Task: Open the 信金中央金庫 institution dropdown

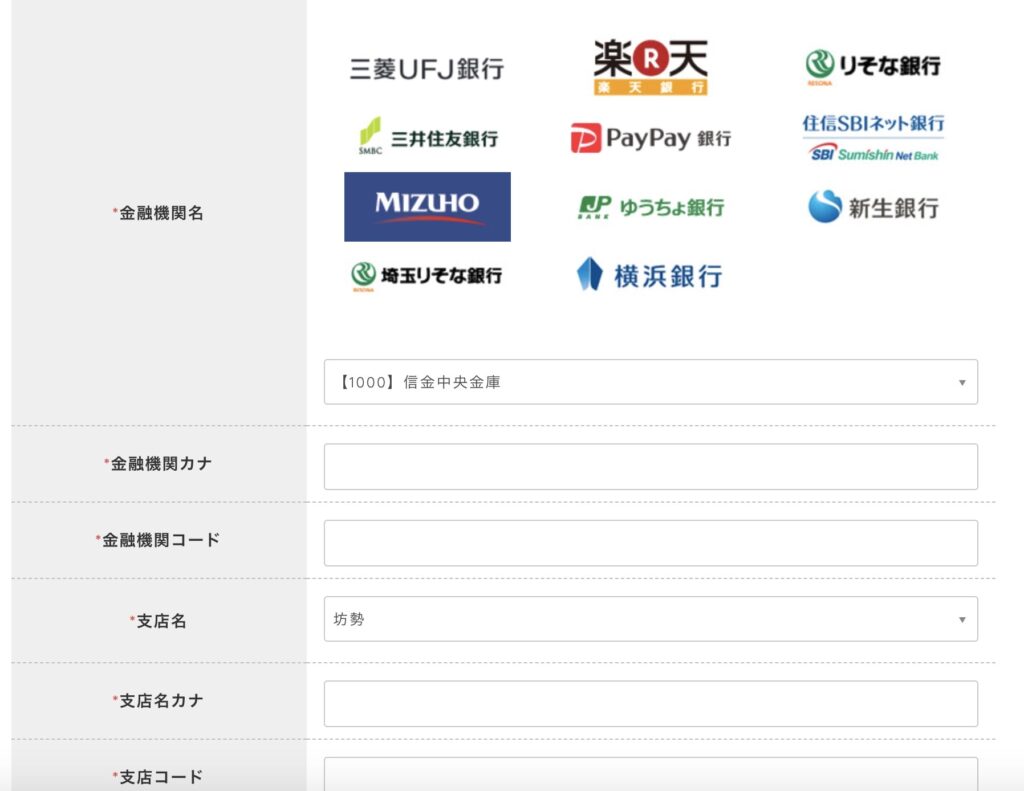Action: [x=650, y=382]
